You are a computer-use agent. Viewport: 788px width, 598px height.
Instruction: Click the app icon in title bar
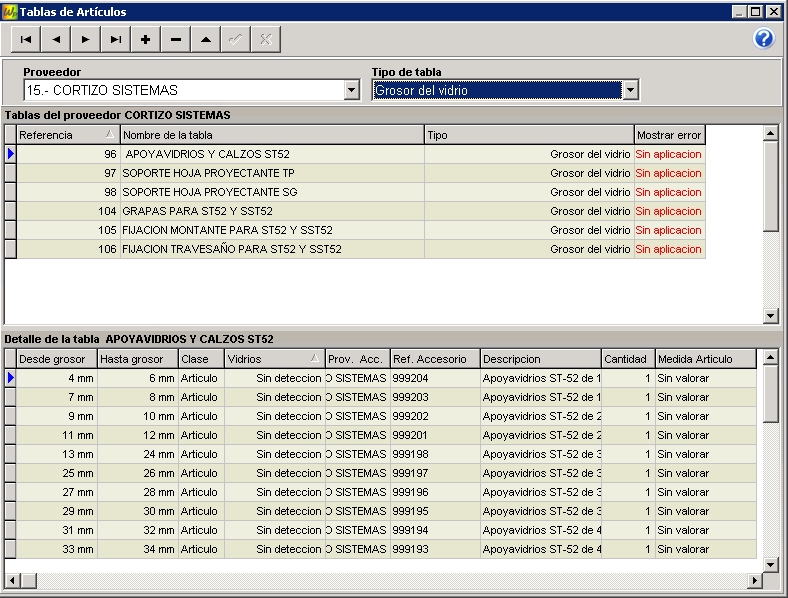(9, 12)
